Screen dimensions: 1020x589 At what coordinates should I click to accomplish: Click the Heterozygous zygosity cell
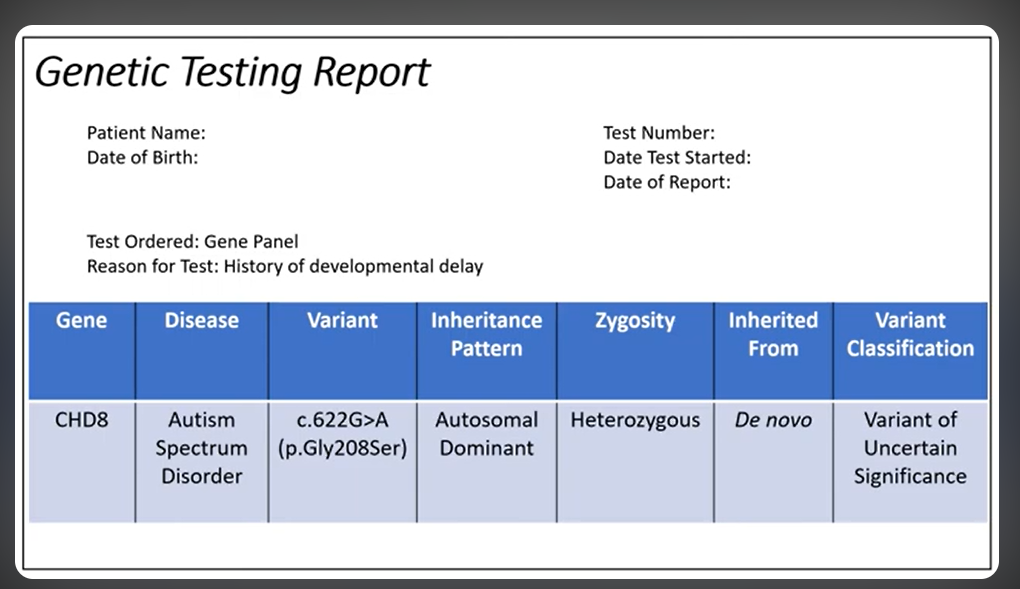point(634,420)
